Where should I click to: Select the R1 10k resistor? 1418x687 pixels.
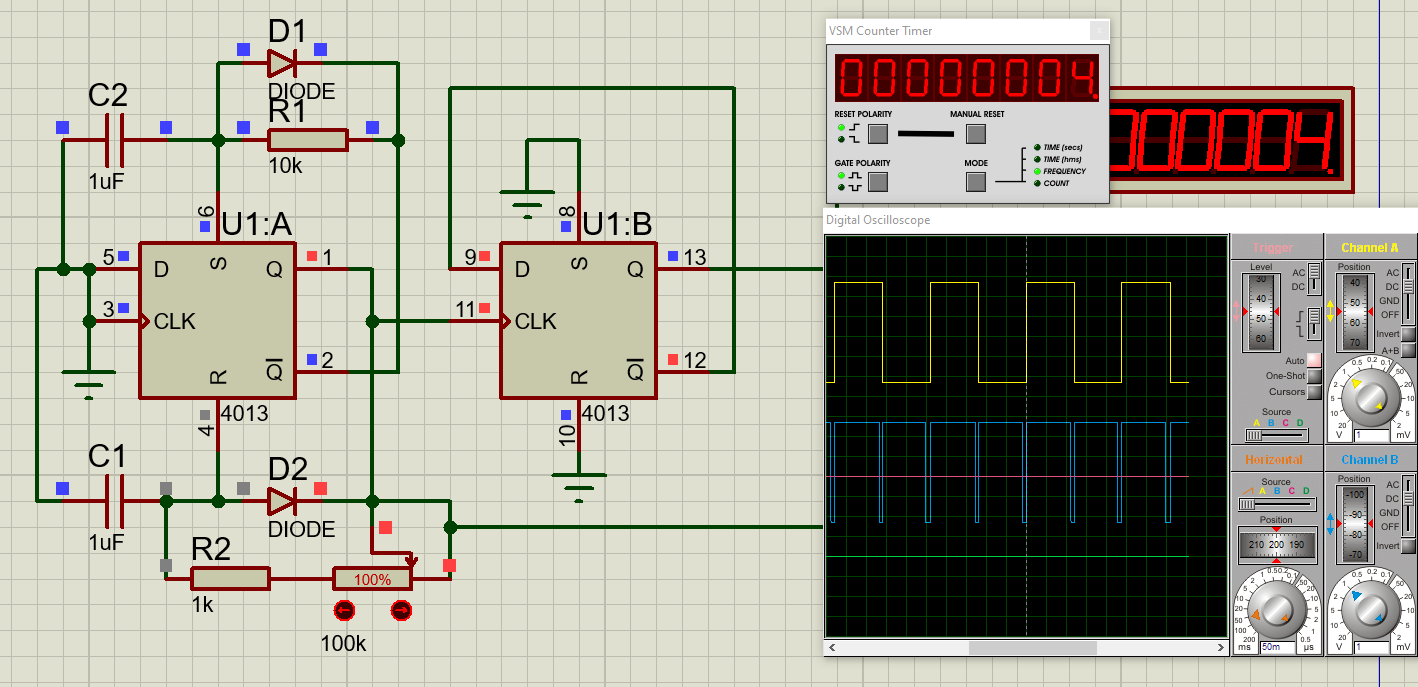tap(307, 140)
